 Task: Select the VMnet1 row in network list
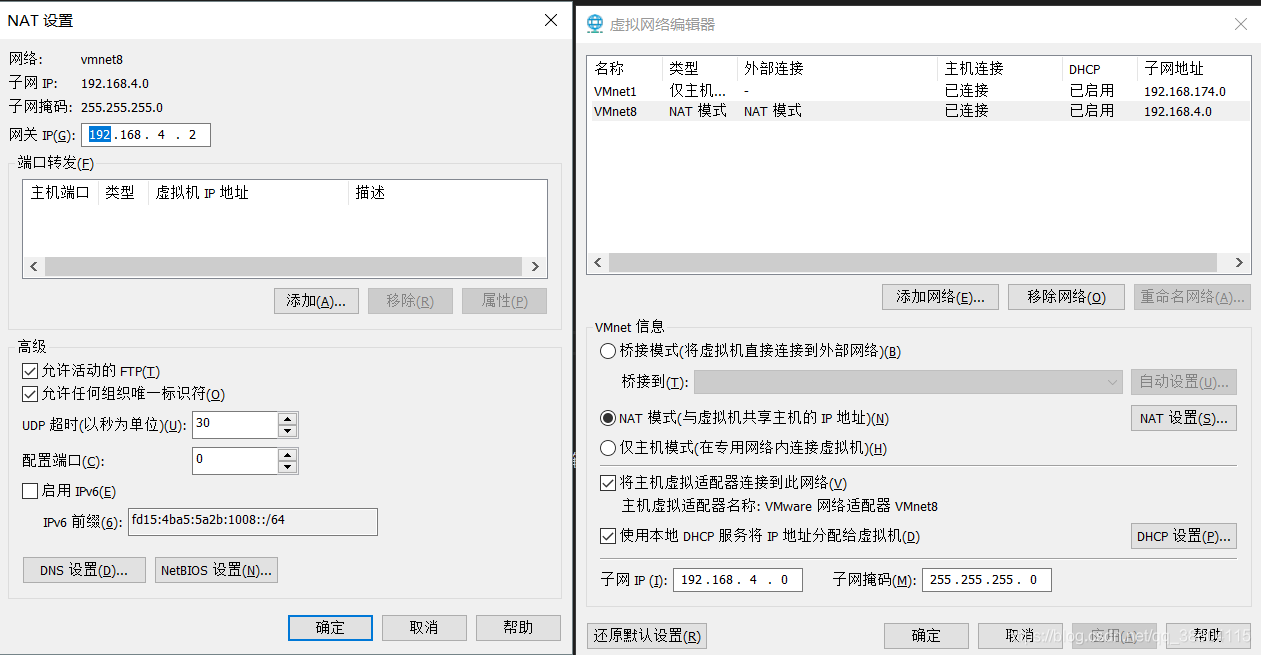pyautogui.click(x=918, y=91)
